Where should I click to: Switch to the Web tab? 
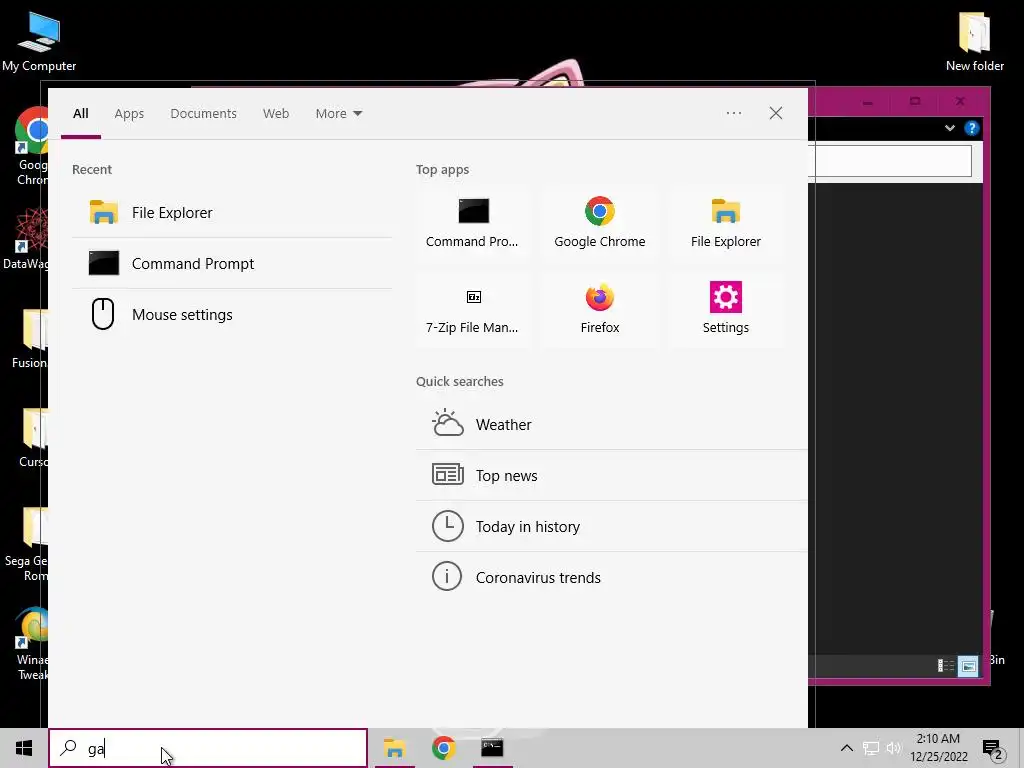coord(276,114)
